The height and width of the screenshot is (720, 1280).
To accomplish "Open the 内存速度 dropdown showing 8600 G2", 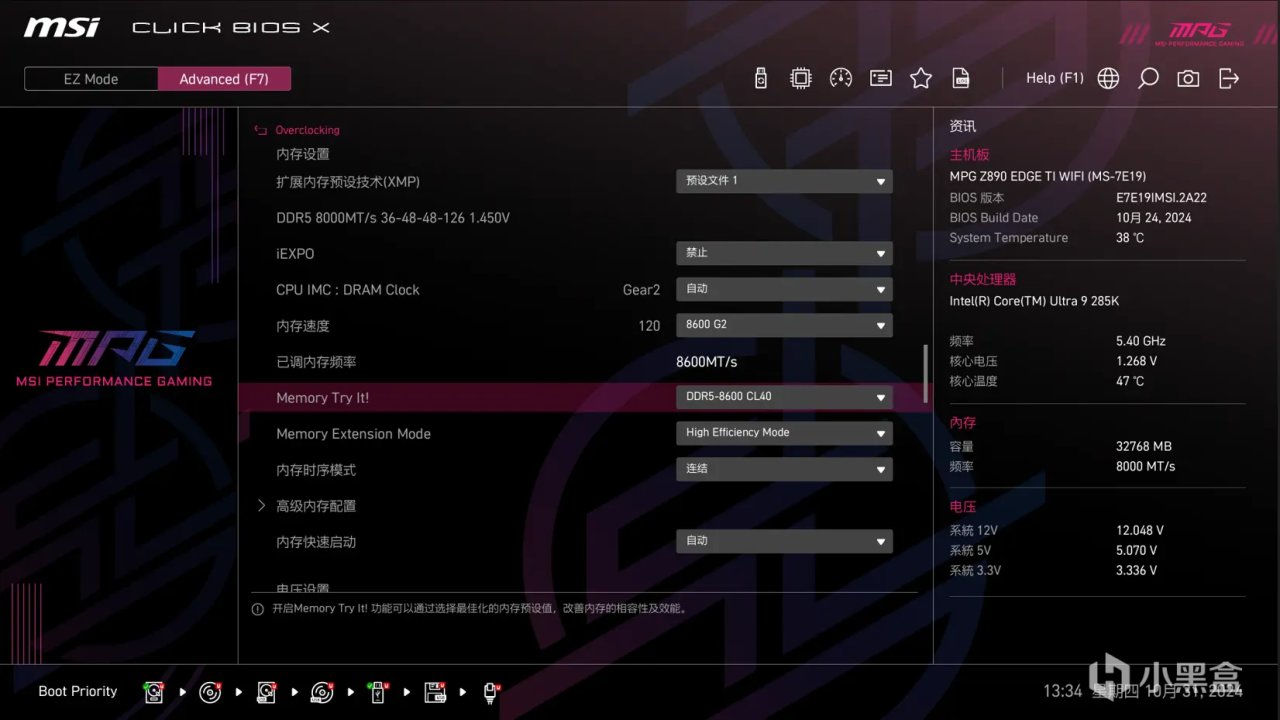I will click(x=784, y=325).
